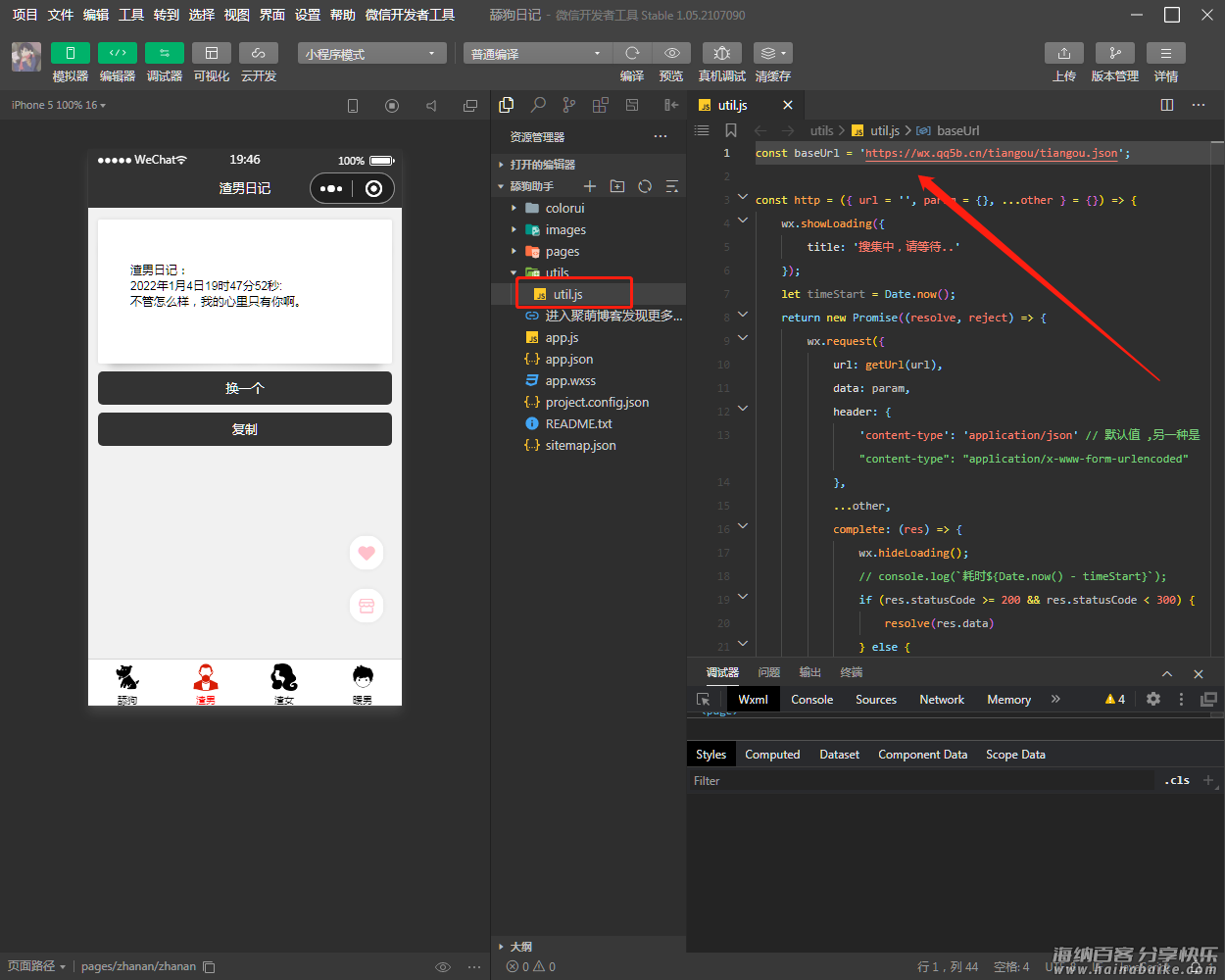Viewport: 1225px width, 980px height.
Task: Click the heart icon in the simulator
Action: (367, 553)
